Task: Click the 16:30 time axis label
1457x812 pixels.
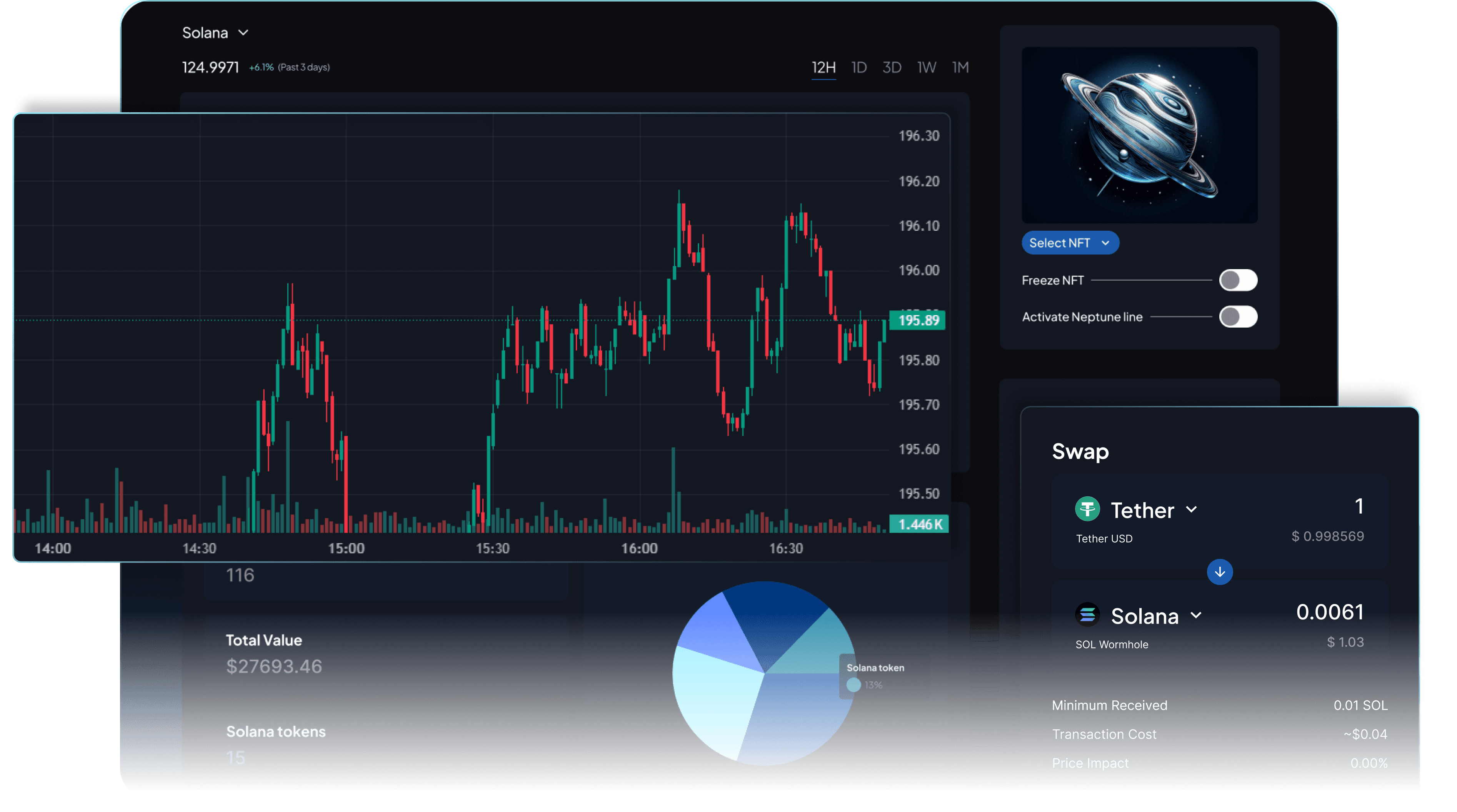Action: coord(786,548)
